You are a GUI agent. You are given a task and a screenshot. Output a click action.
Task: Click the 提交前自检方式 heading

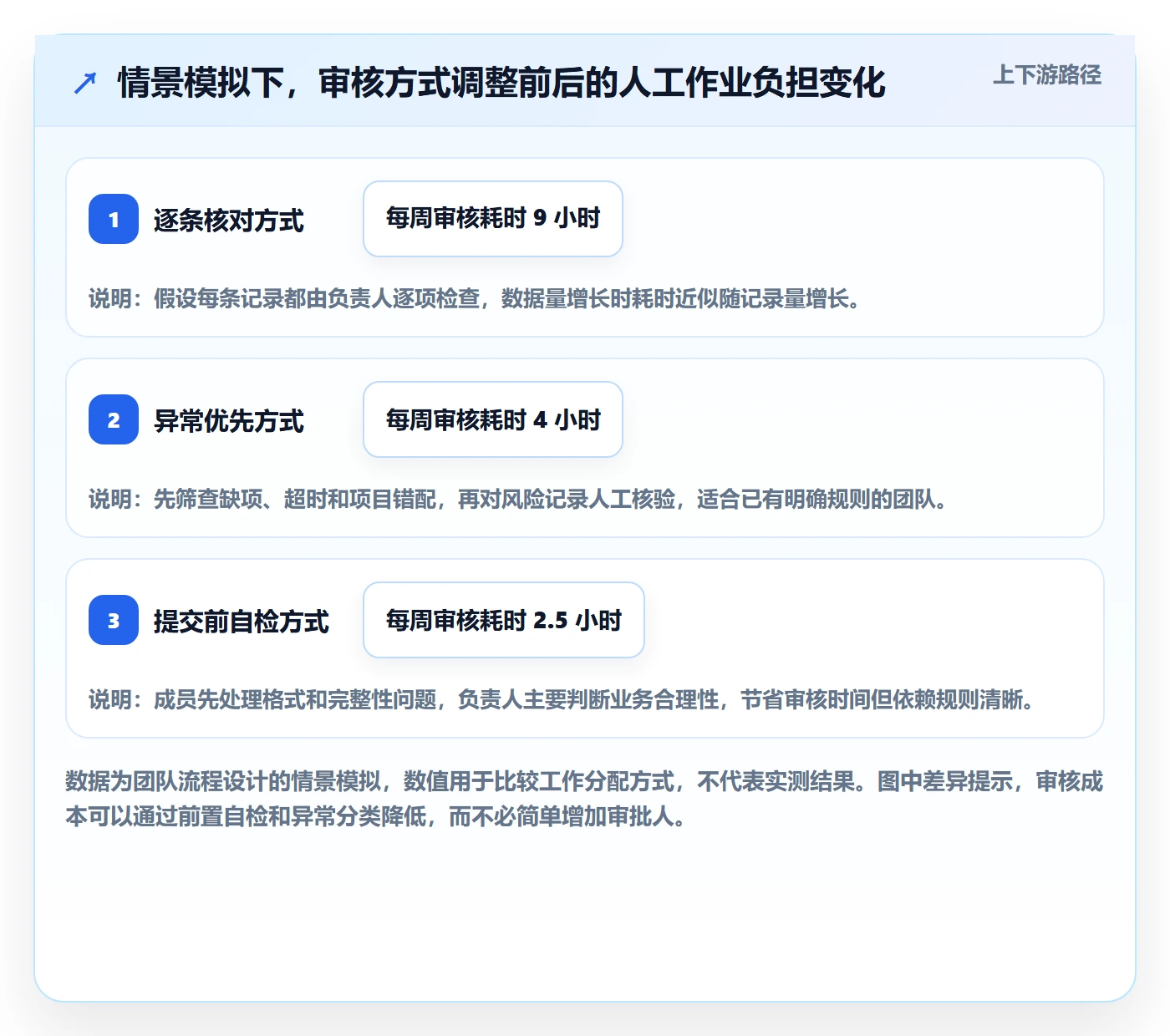coord(241,622)
